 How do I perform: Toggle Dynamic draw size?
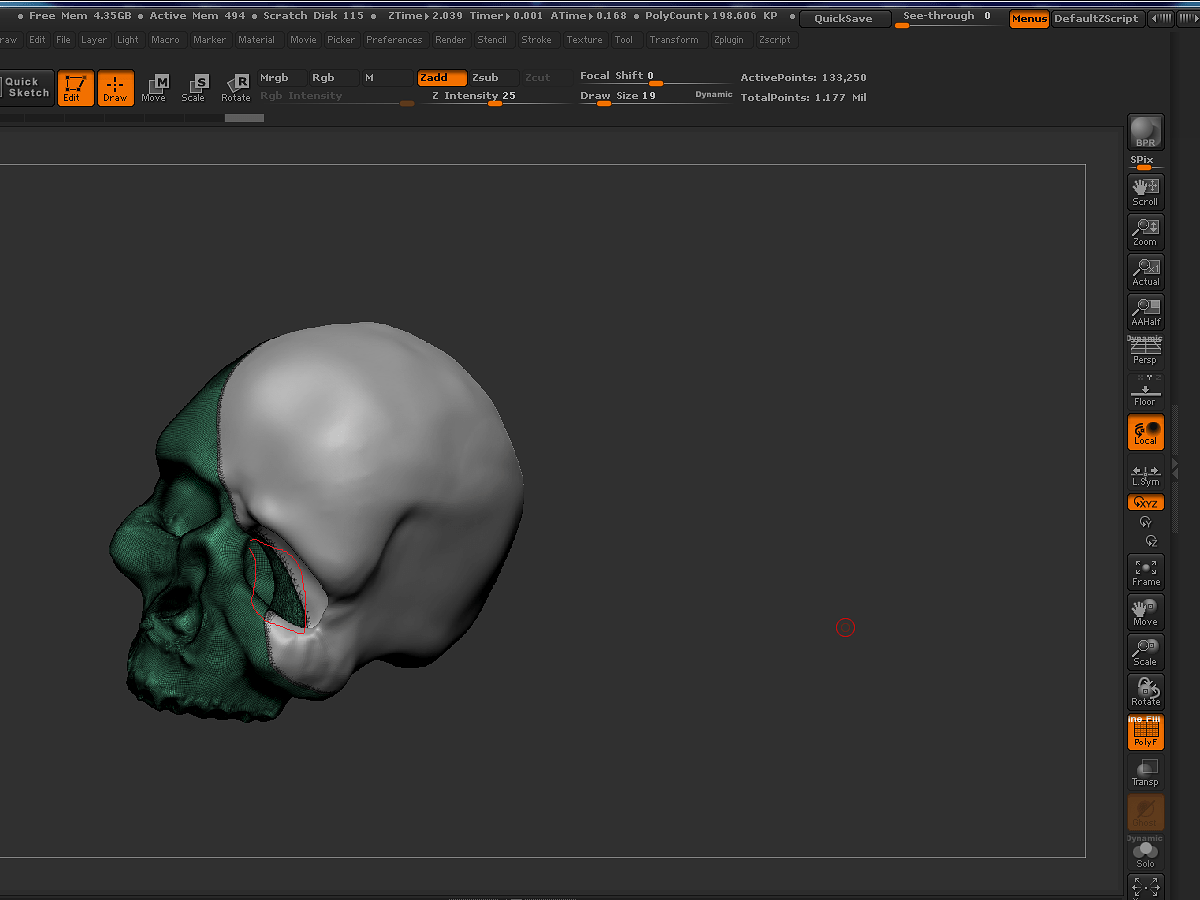(714, 94)
